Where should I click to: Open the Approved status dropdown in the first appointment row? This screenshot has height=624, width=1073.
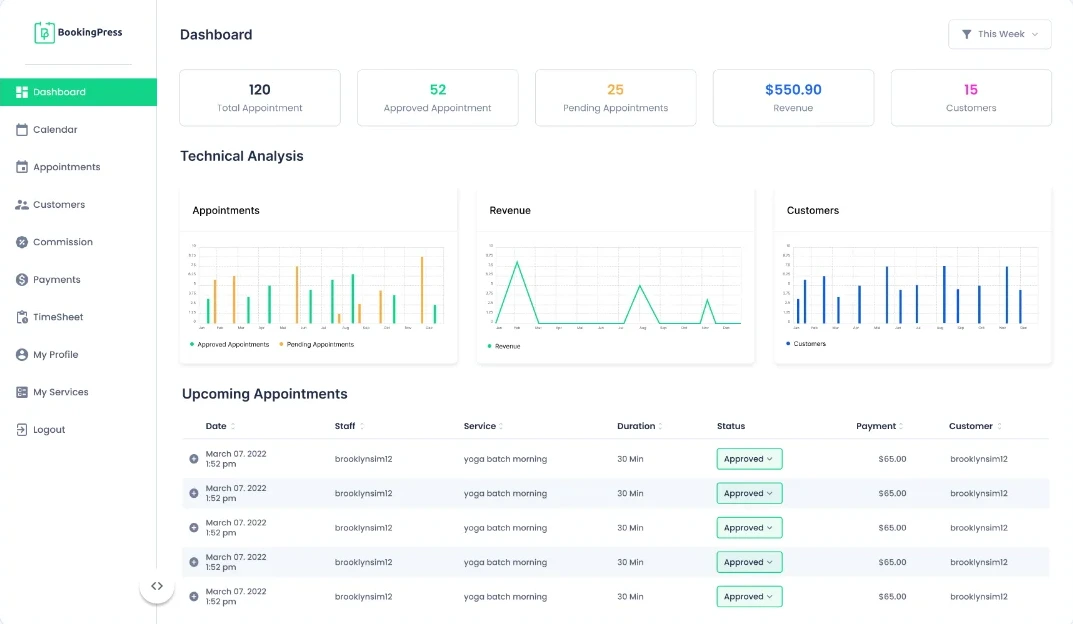pyautogui.click(x=749, y=459)
